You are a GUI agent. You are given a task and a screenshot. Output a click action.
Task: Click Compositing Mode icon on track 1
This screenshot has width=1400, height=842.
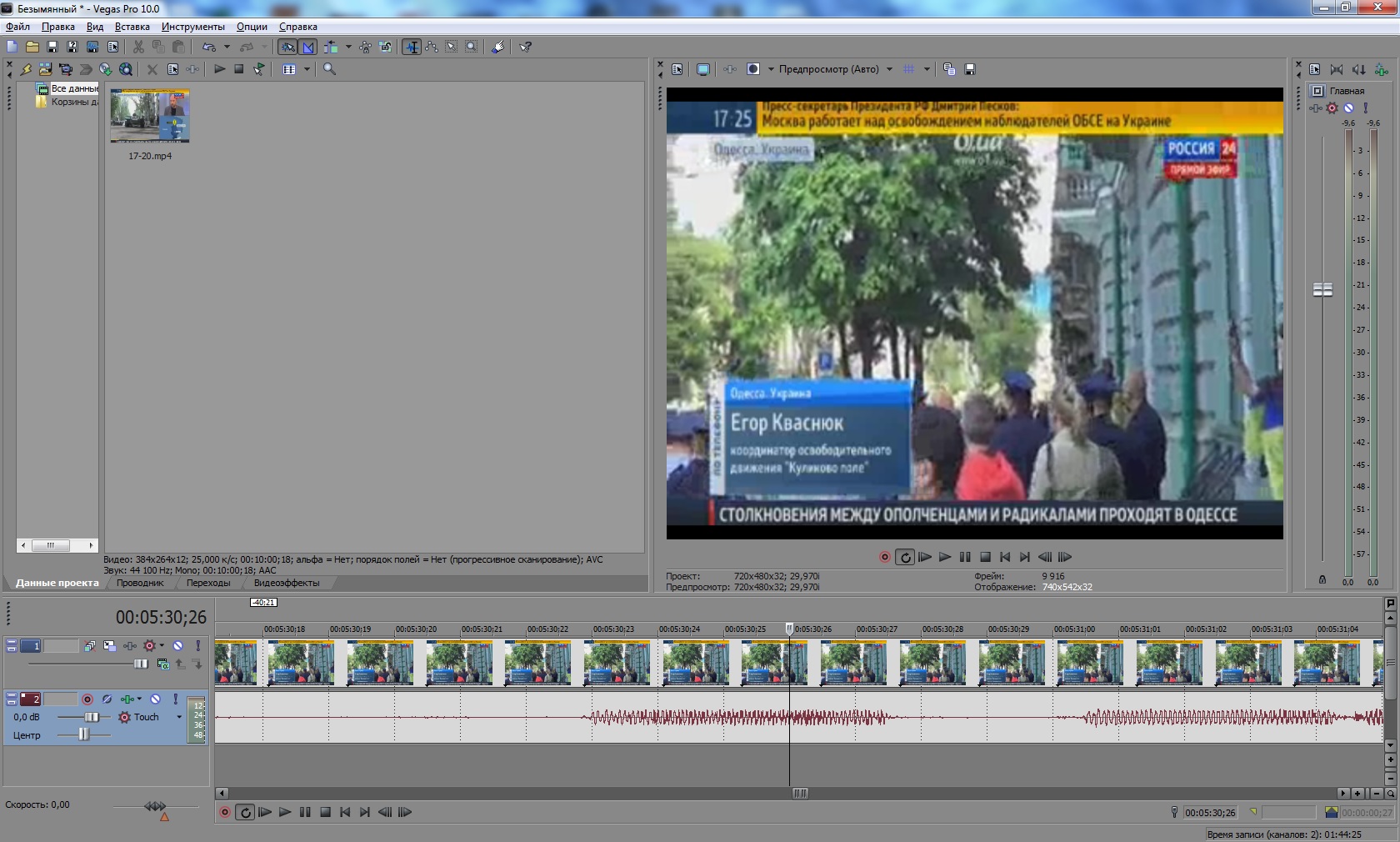coord(162,664)
